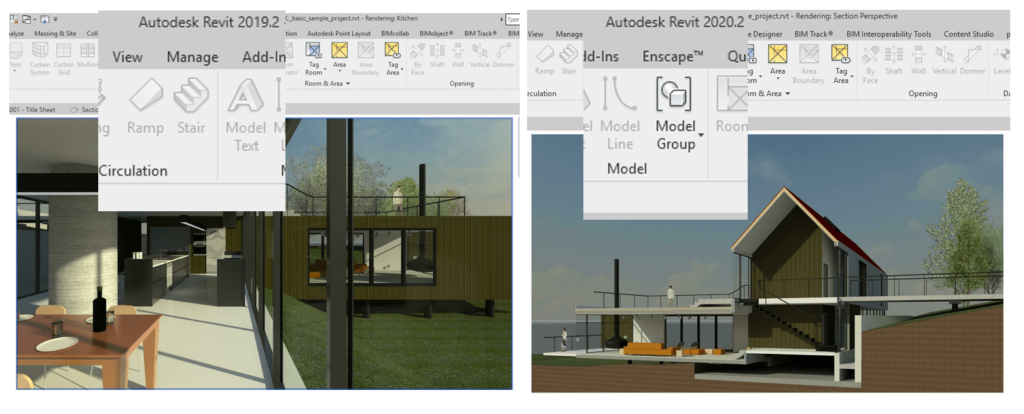
Task: Open Quick Access Toolbar customize arrow in 2019.2
Action: 56,19
